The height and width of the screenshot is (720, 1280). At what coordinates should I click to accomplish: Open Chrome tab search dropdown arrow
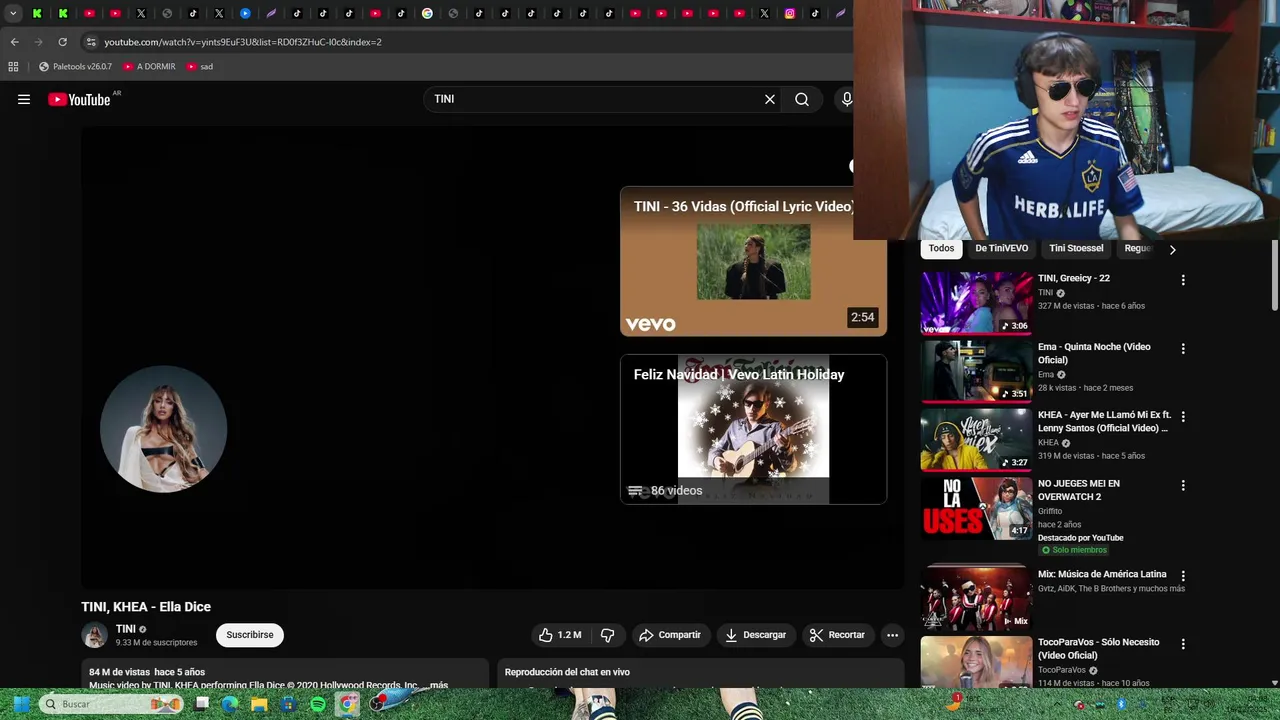pos(13,13)
